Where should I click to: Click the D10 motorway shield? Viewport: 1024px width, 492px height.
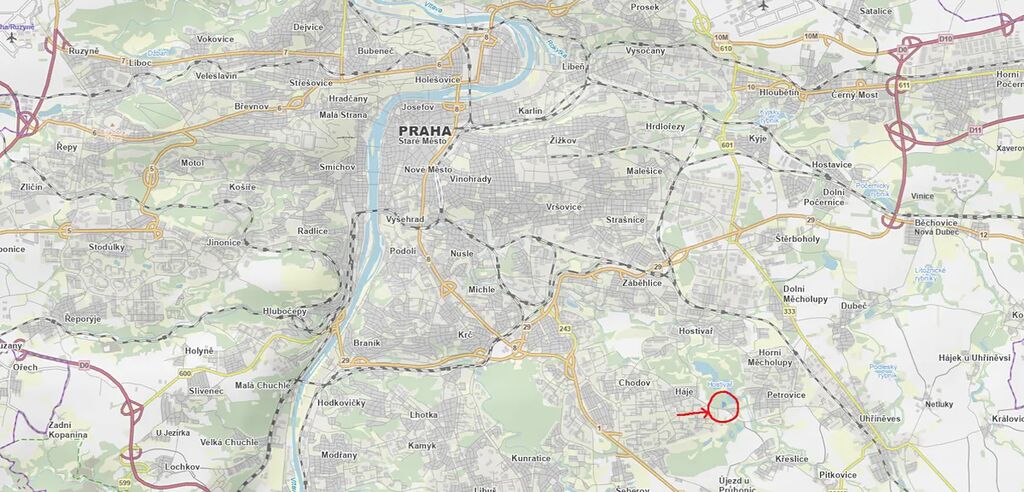click(946, 39)
